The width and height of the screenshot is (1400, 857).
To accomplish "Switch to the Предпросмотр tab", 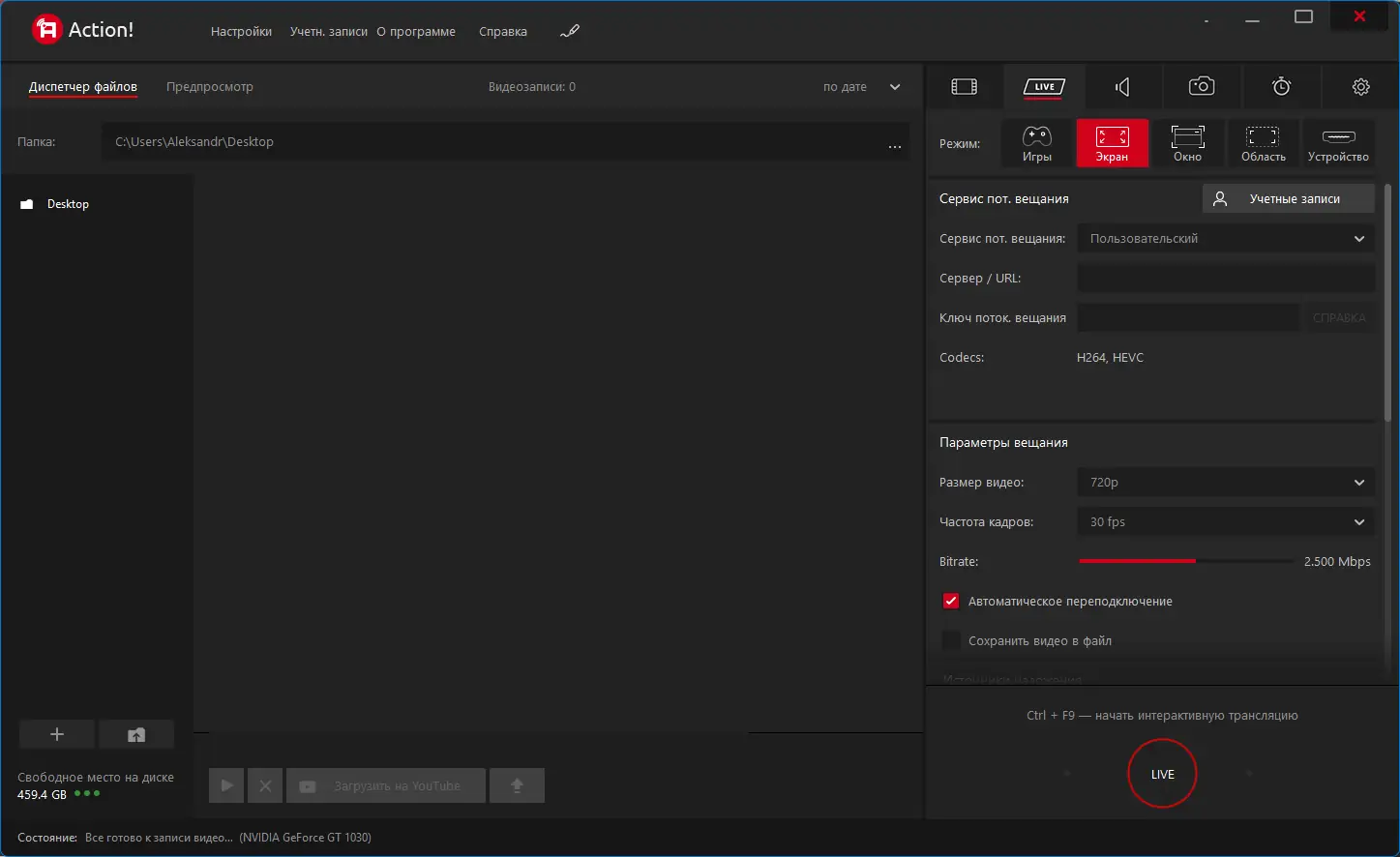I will [x=210, y=87].
